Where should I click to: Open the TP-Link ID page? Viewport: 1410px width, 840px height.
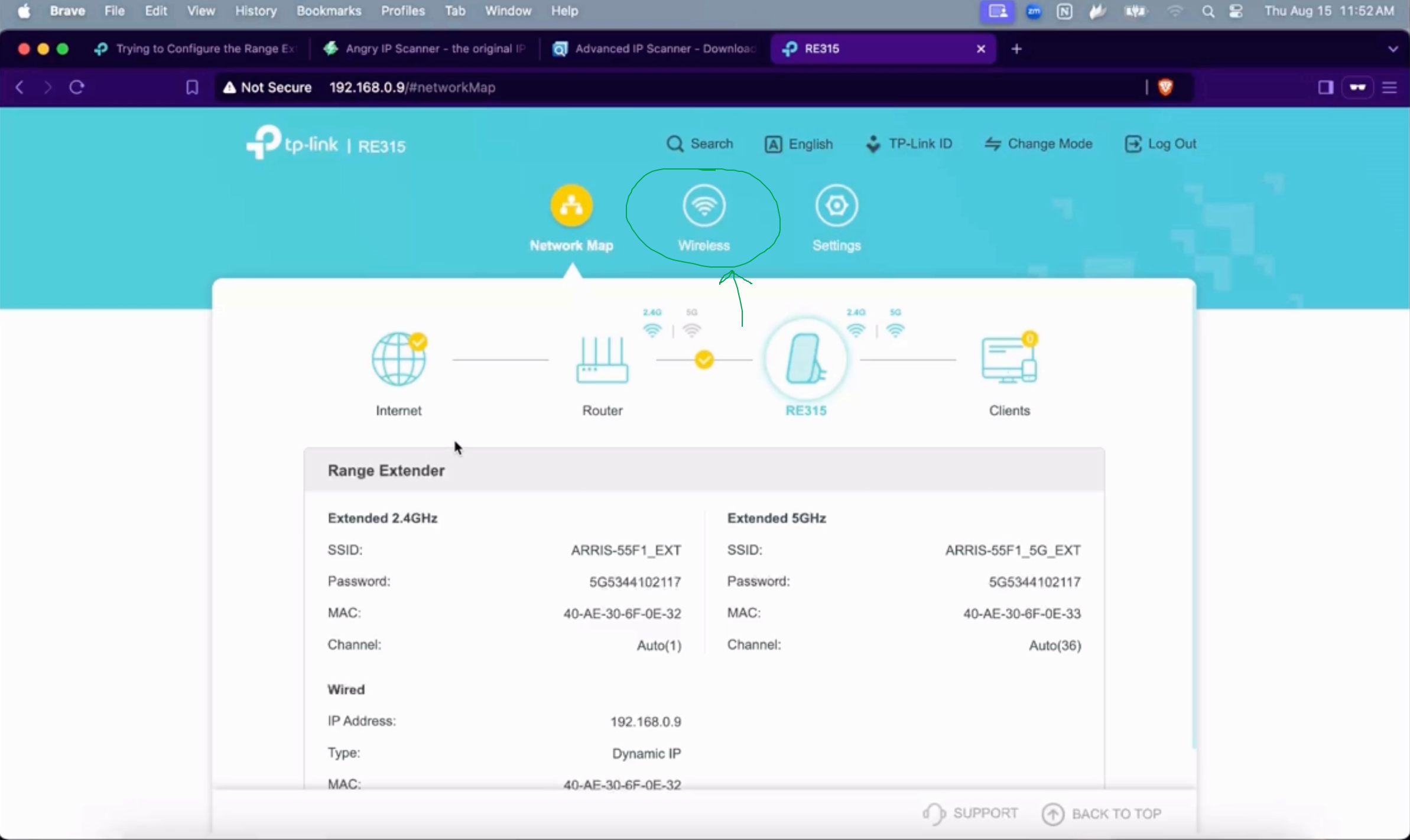click(909, 144)
